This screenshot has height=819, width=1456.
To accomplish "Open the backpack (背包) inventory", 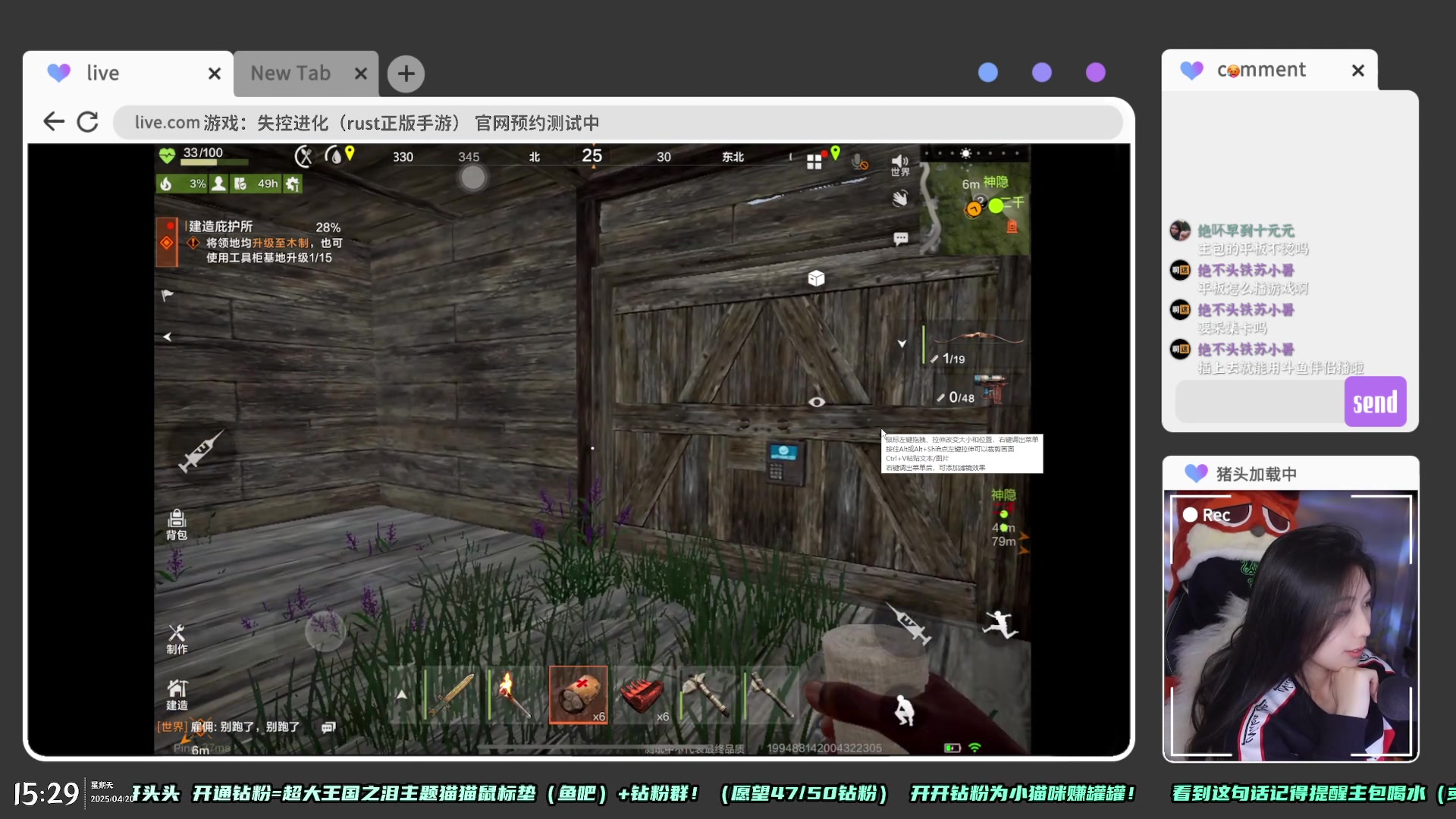I will [x=177, y=524].
